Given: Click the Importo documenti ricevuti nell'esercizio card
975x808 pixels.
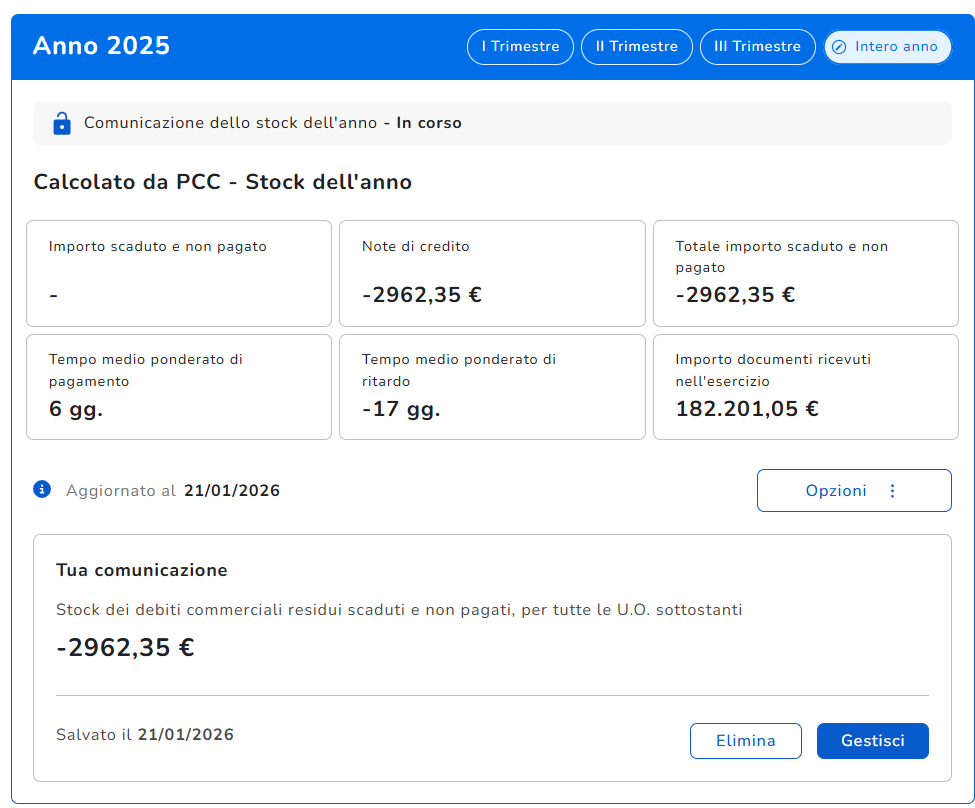Looking at the screenshot, I should (x=805, y=387).
